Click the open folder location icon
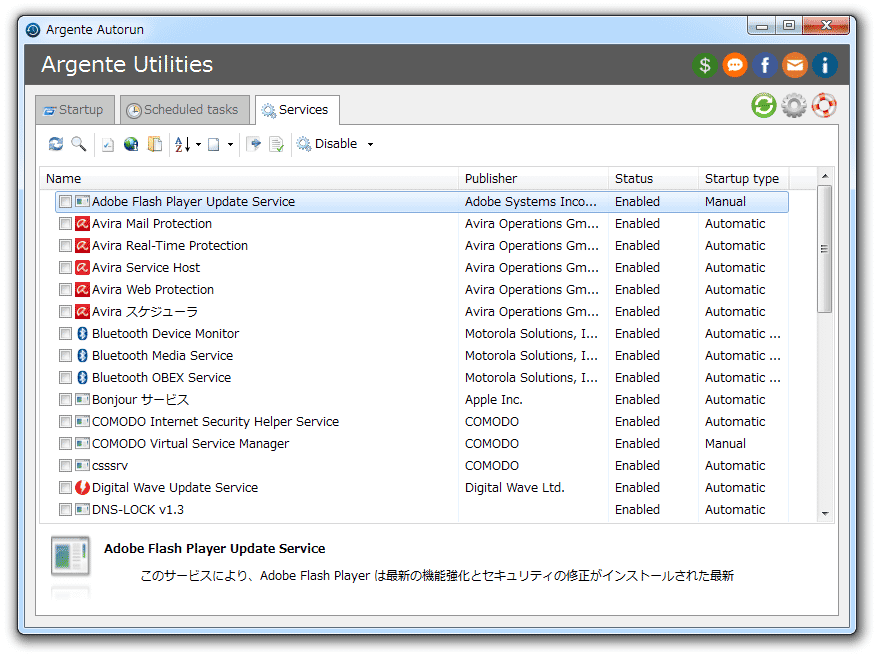Screen dimensions: 878x656 click(x=155, y=144)
